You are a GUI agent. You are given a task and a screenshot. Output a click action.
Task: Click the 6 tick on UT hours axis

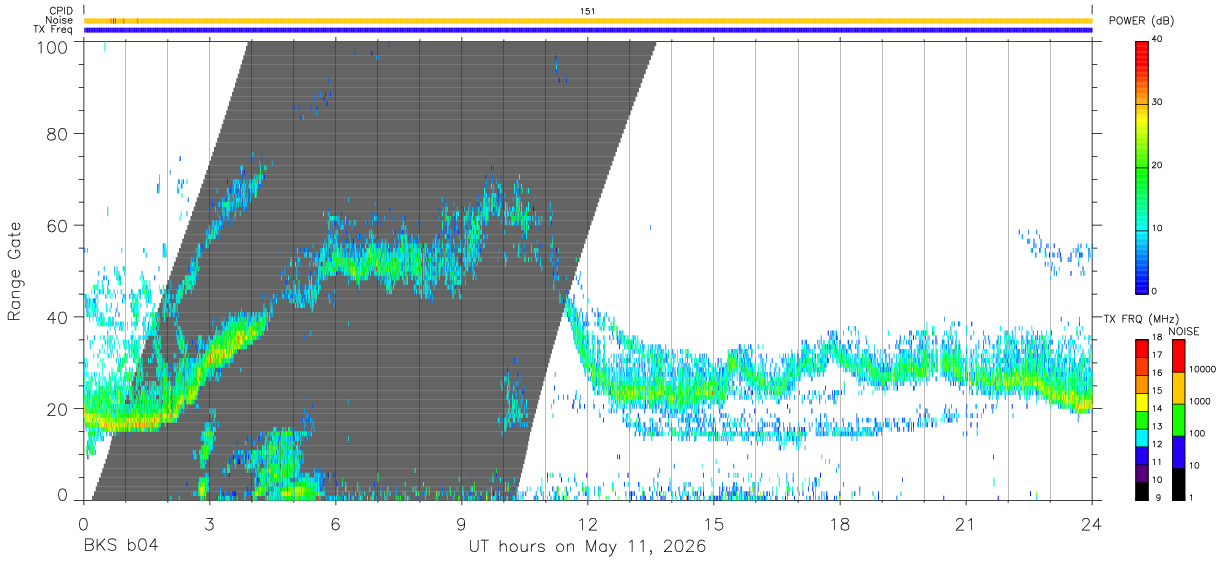point(335,524)
